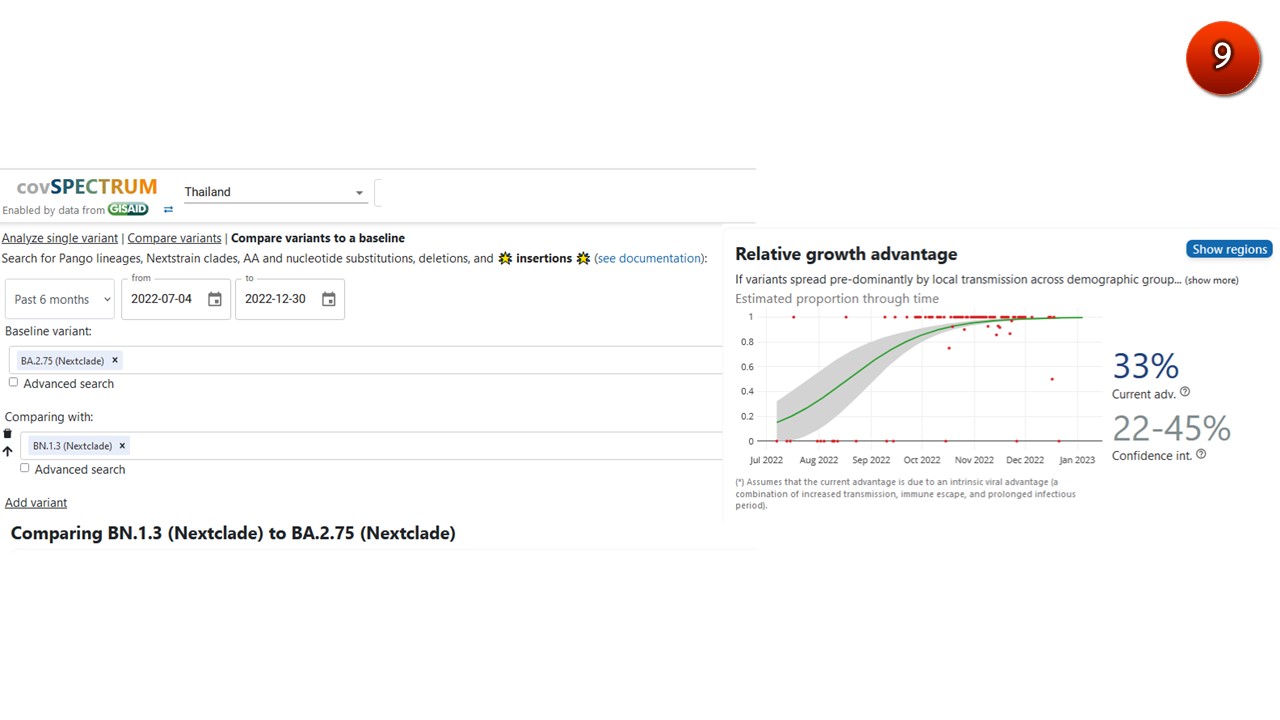This screenshot has width=1280, height=720.
Task: Click the help icon beside Confidence int.
Action: (1201, 454)
